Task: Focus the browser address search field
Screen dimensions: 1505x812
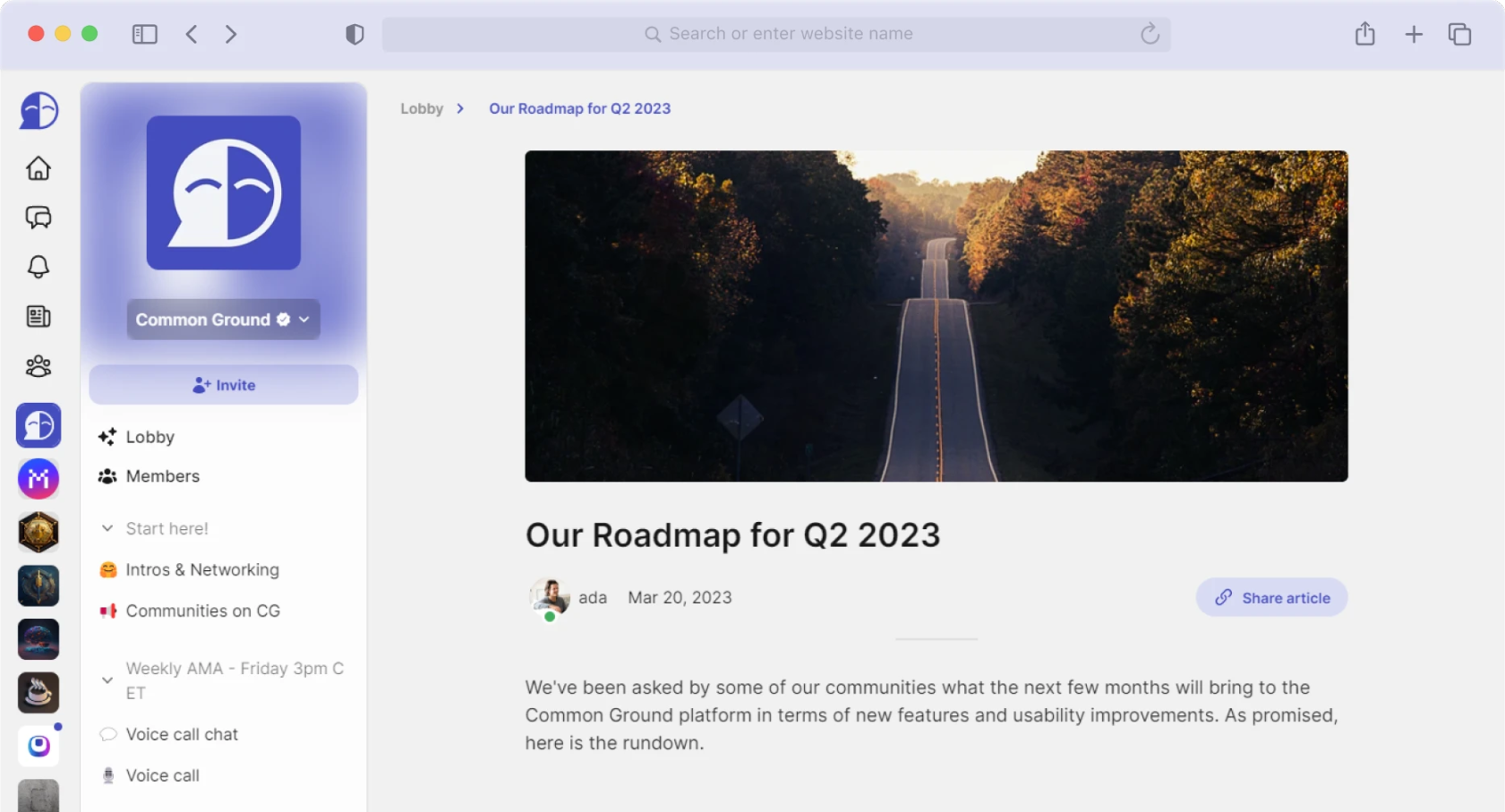Action: coord(776,34)
